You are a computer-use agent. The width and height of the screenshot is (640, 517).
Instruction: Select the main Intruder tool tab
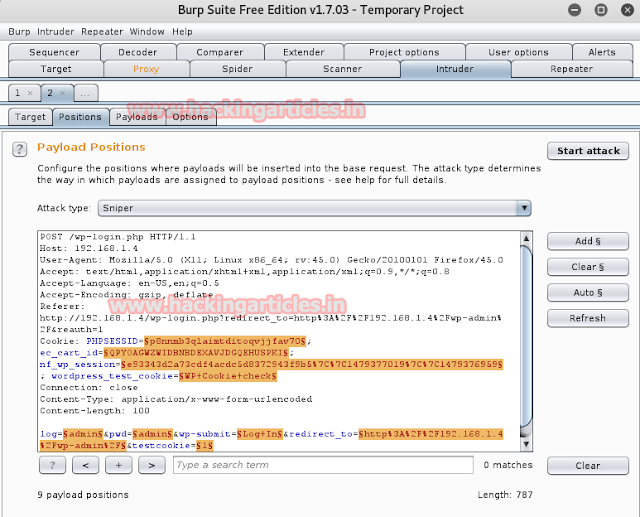tap(455, 69)
